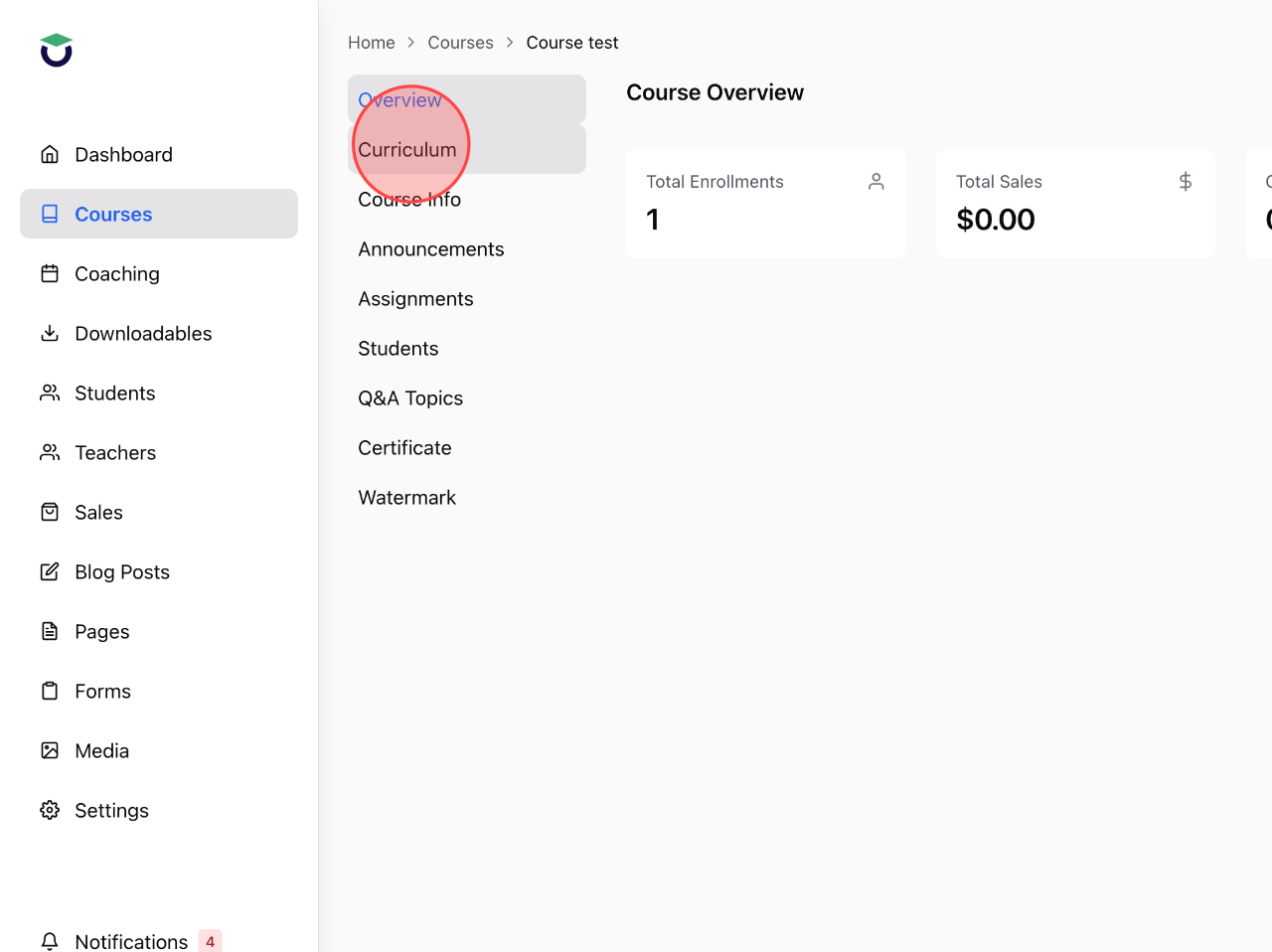
Task: Open Forms in the sidebar
Action: click(159, 691)
